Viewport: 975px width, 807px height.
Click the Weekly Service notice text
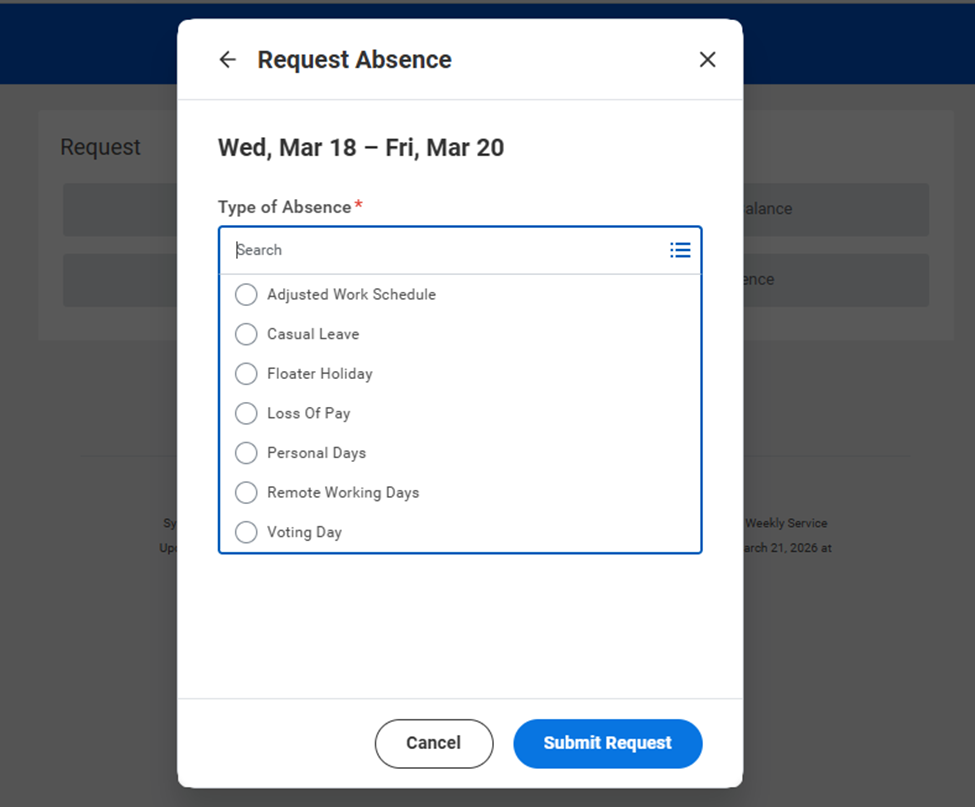[x=786, y=523]
